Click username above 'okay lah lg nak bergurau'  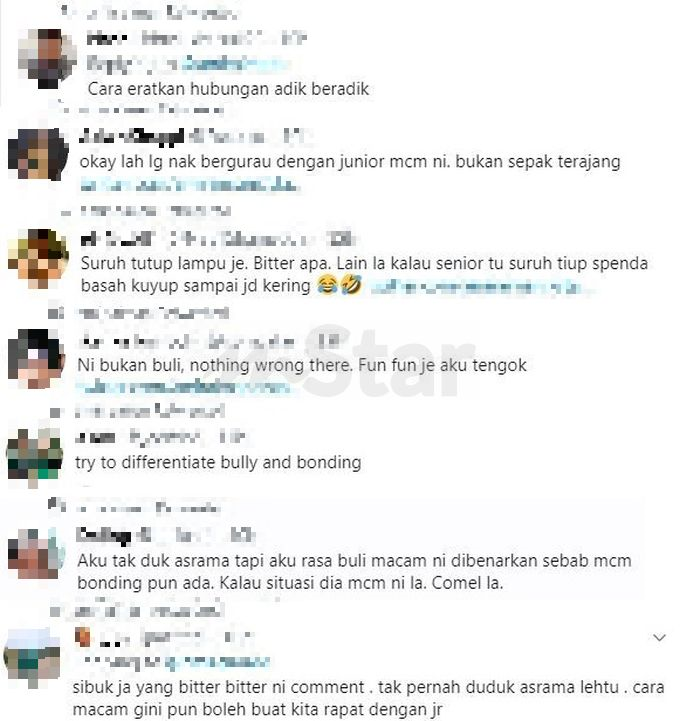131,136
